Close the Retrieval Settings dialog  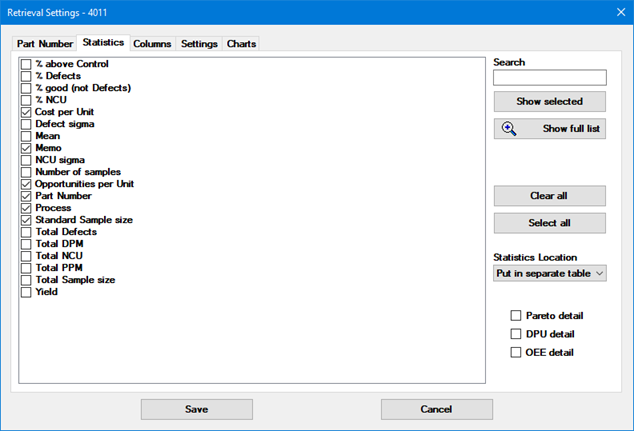tap(610, 14)
